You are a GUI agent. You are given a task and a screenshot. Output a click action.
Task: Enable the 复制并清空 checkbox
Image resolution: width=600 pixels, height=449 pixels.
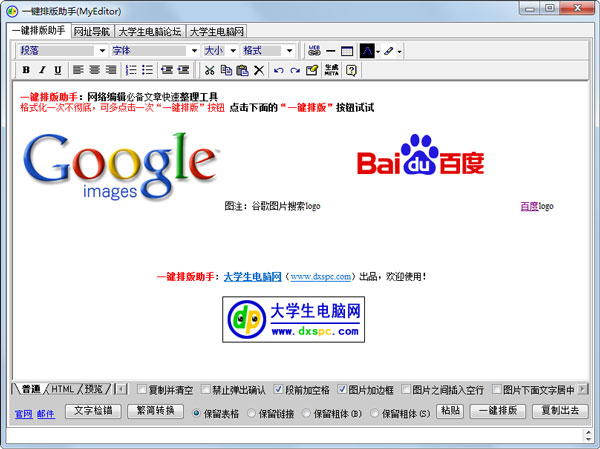click(142, 390)
